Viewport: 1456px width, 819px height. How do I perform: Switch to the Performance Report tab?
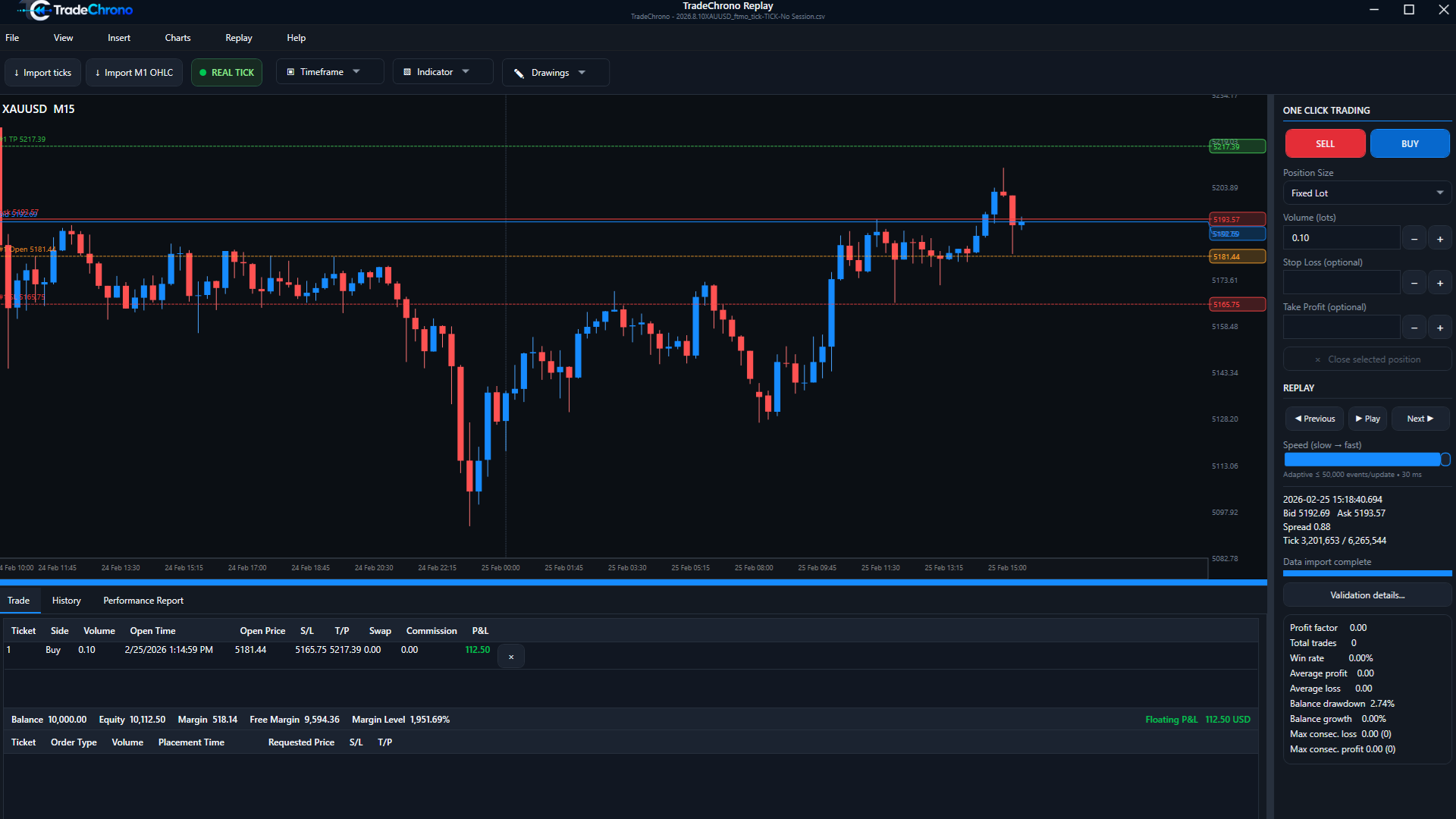click(143, 601)
